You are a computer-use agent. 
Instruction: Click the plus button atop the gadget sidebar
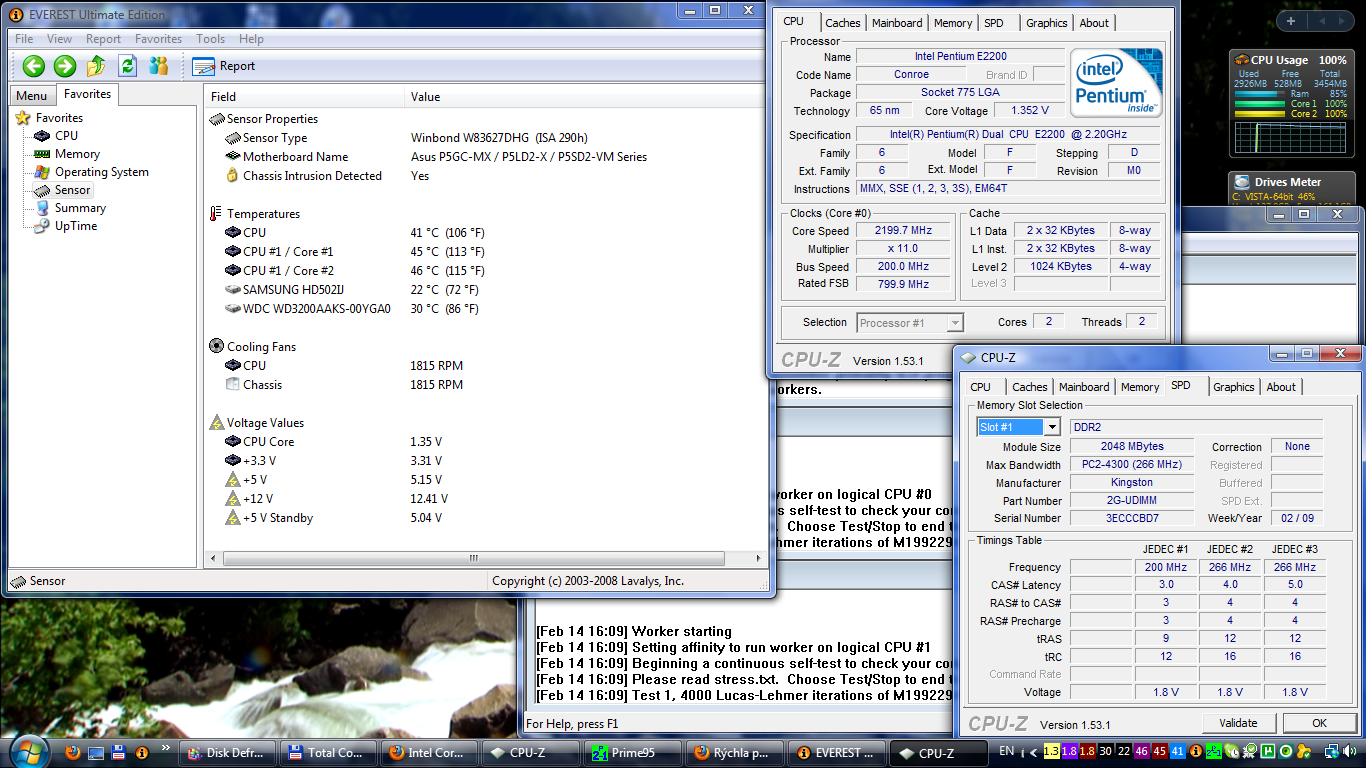(x=1291, y=21)
